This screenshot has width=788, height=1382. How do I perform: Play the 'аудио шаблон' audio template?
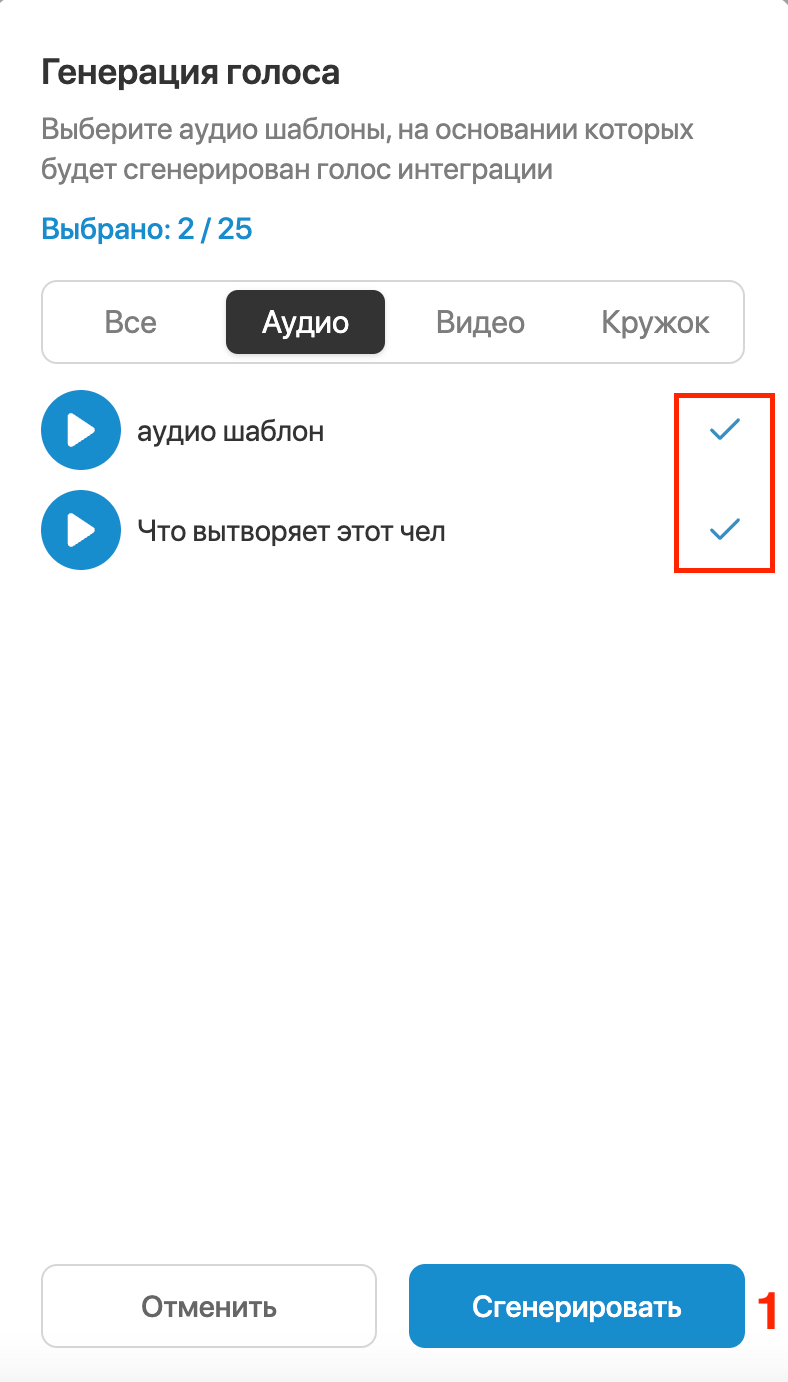point(80,431)
